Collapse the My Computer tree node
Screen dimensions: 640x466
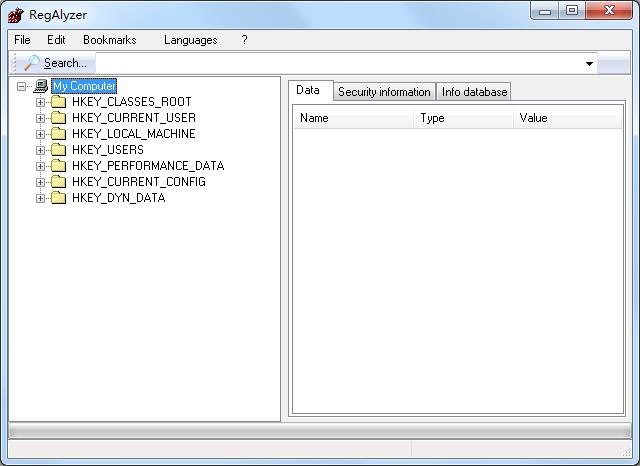(21, 86)
